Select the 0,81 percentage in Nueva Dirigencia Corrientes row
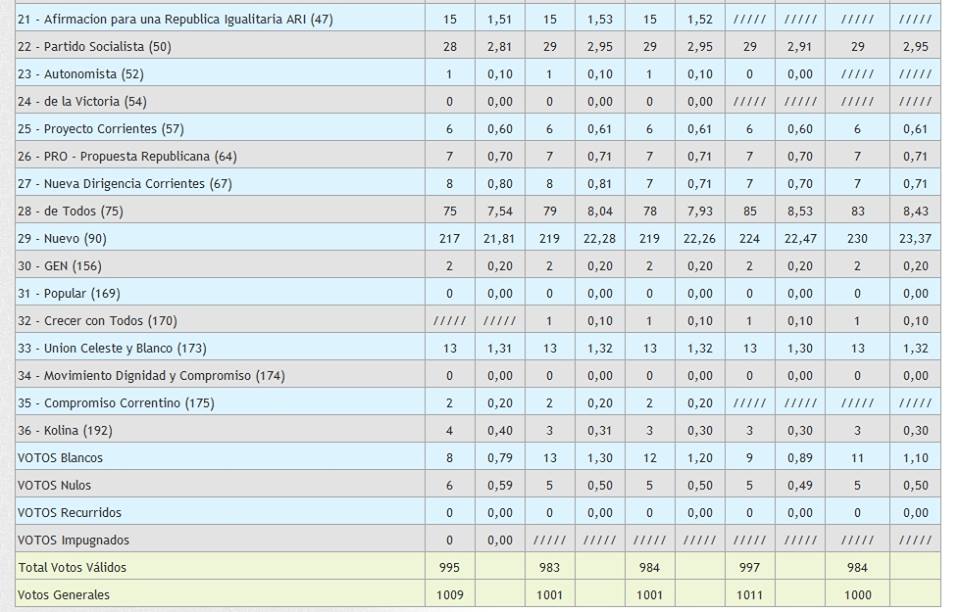Image resolution: width=960 pixels, height=612 pixels. tap(600, 184)
